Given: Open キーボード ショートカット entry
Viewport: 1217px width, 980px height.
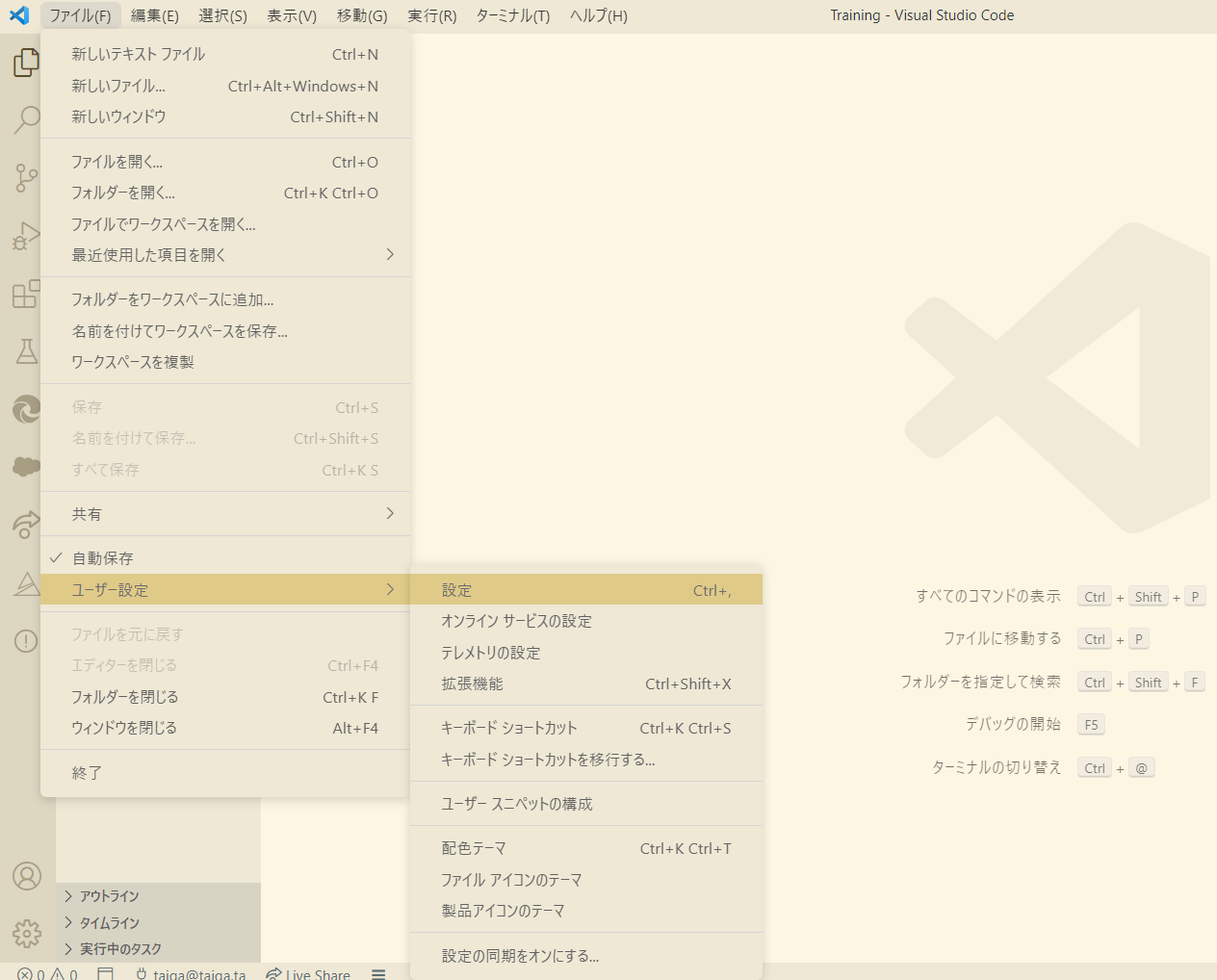Looking at the screenshot, I should [x=586, y=728].
